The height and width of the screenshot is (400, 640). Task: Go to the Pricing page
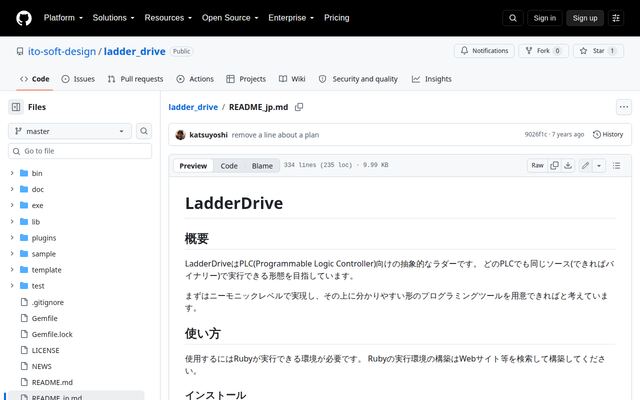pos(336,18)
